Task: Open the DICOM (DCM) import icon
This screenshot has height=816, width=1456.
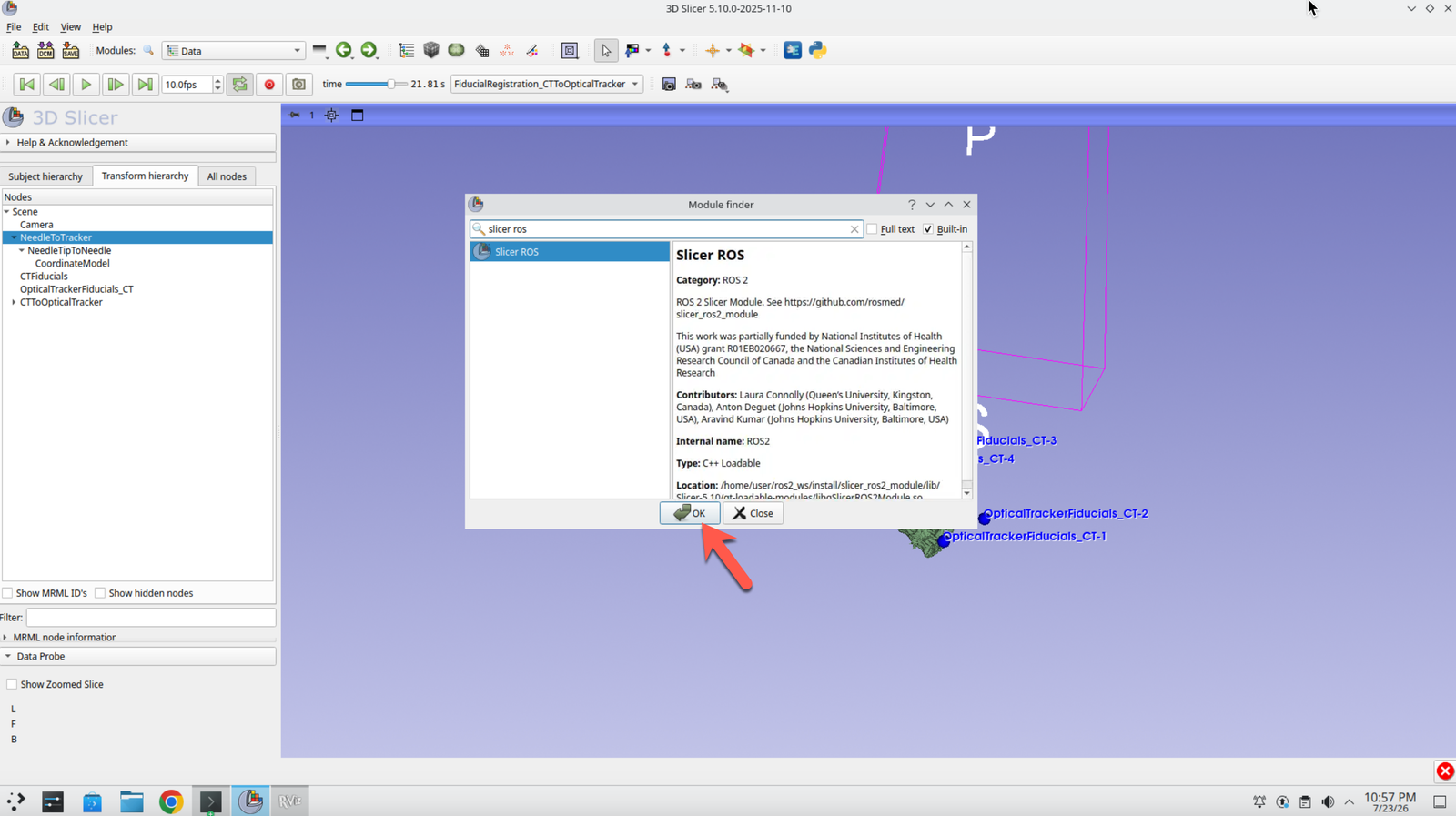Action: pos(45,51)
